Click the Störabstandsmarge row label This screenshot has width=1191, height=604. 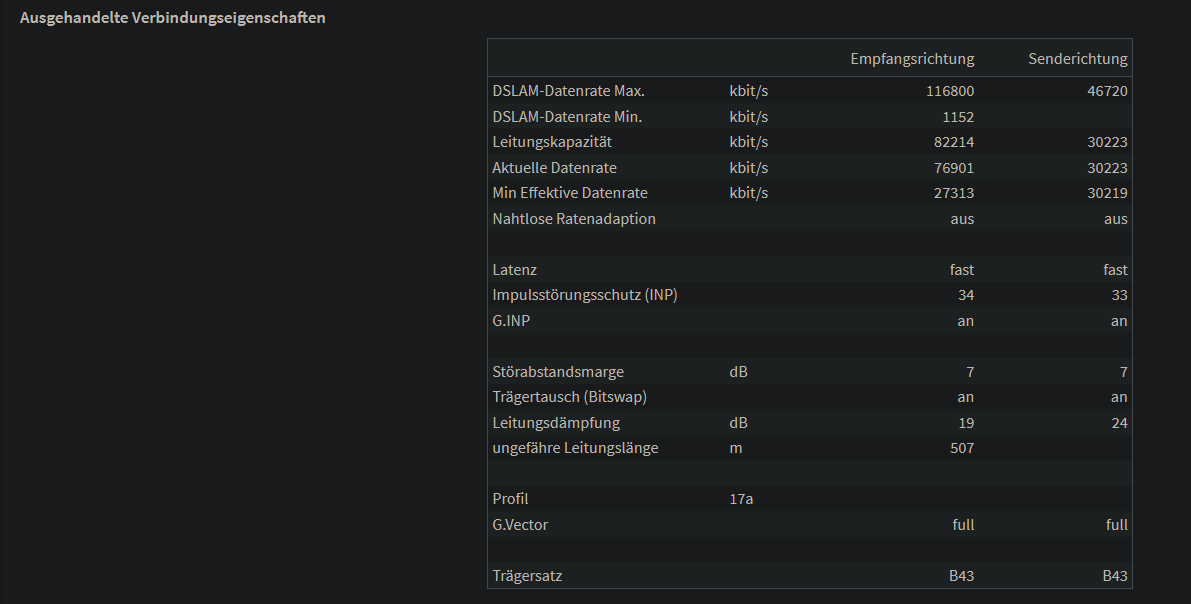click(x=558, y=372)
